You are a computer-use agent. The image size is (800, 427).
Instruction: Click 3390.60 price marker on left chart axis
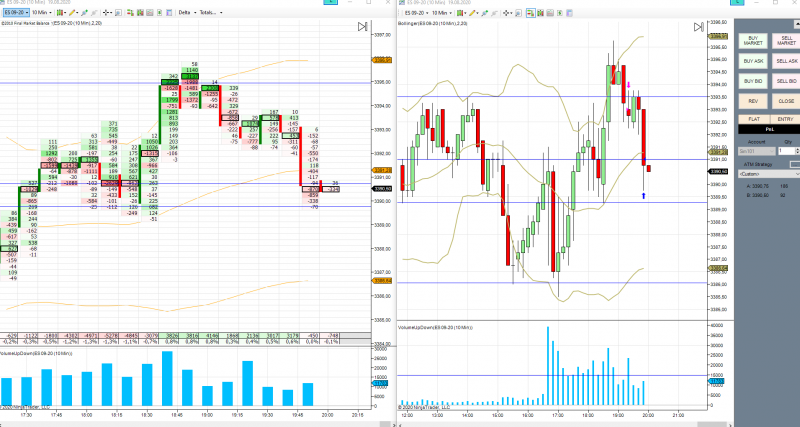[x=382, y=189]
